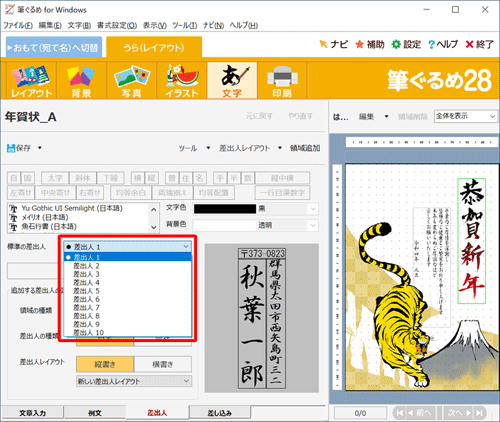Open the 文字色 color dropdown
Image resolution: width=500 pixels, height=422 pixels.
click(313, 209)
